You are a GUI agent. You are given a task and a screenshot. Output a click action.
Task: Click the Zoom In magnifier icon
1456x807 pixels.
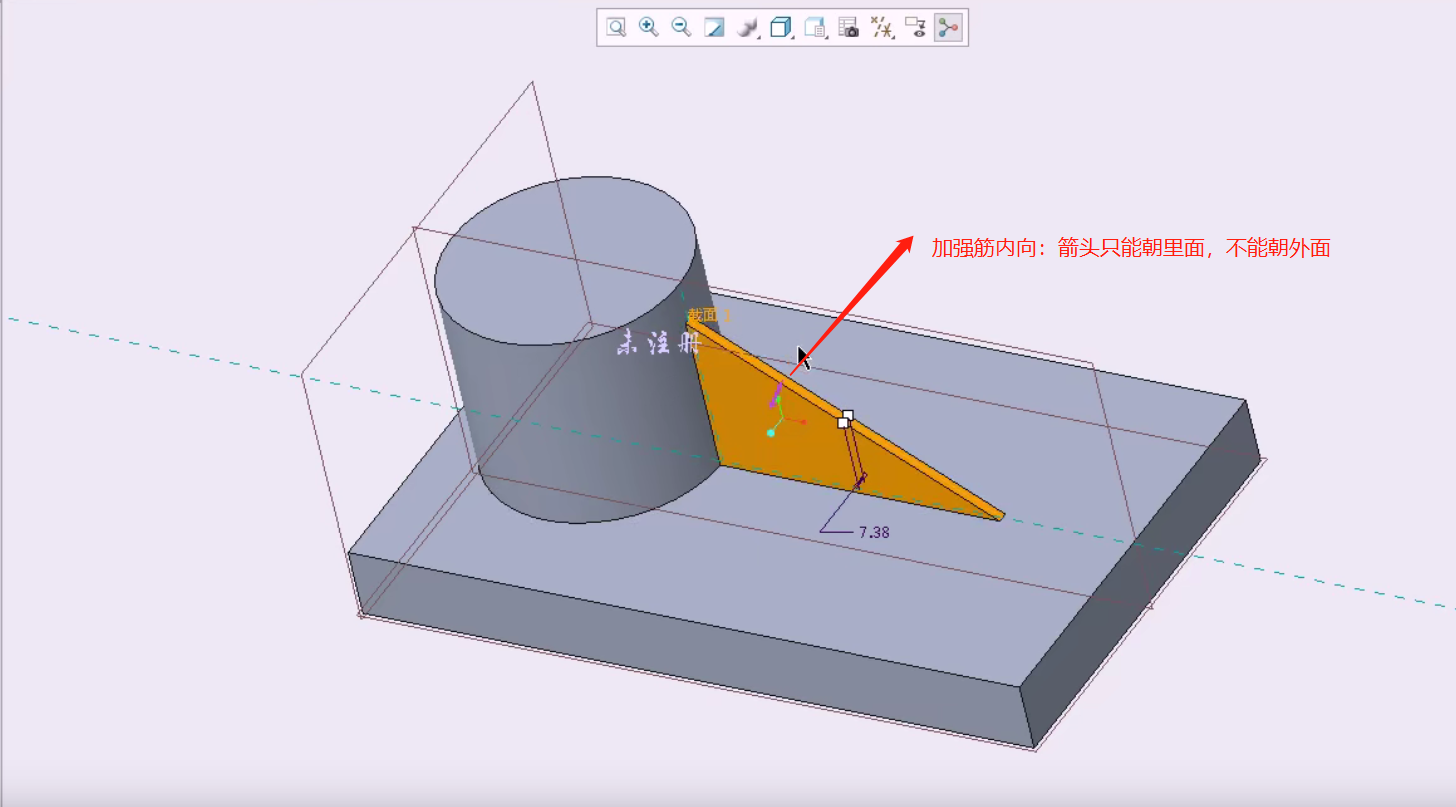[x=649, y=27]
